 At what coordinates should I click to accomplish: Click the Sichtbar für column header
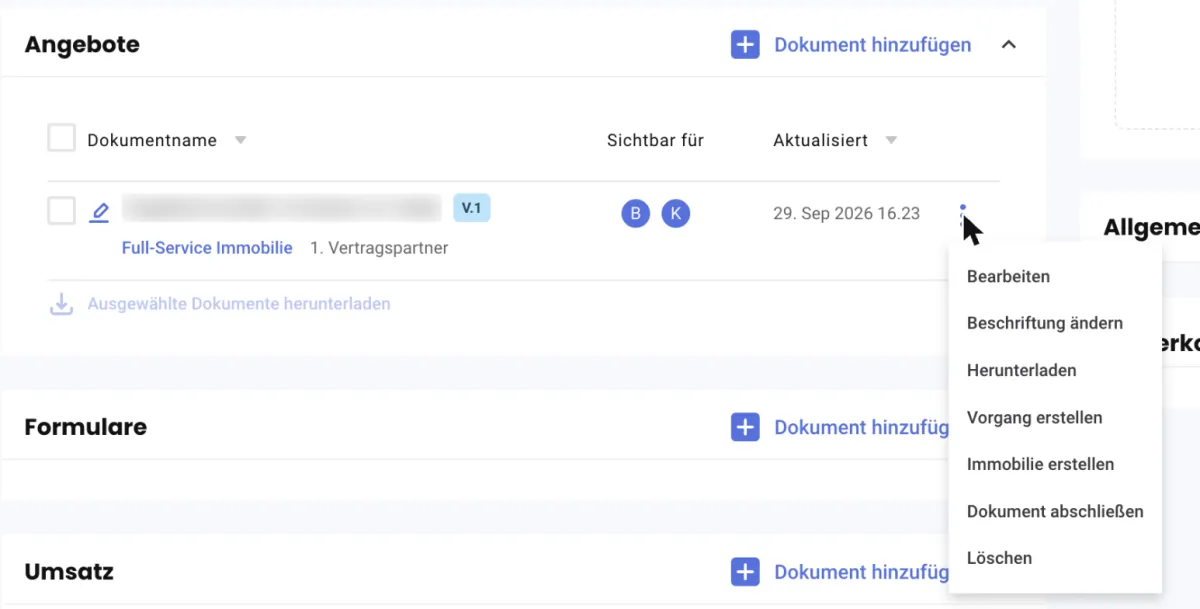click(655, 141)
